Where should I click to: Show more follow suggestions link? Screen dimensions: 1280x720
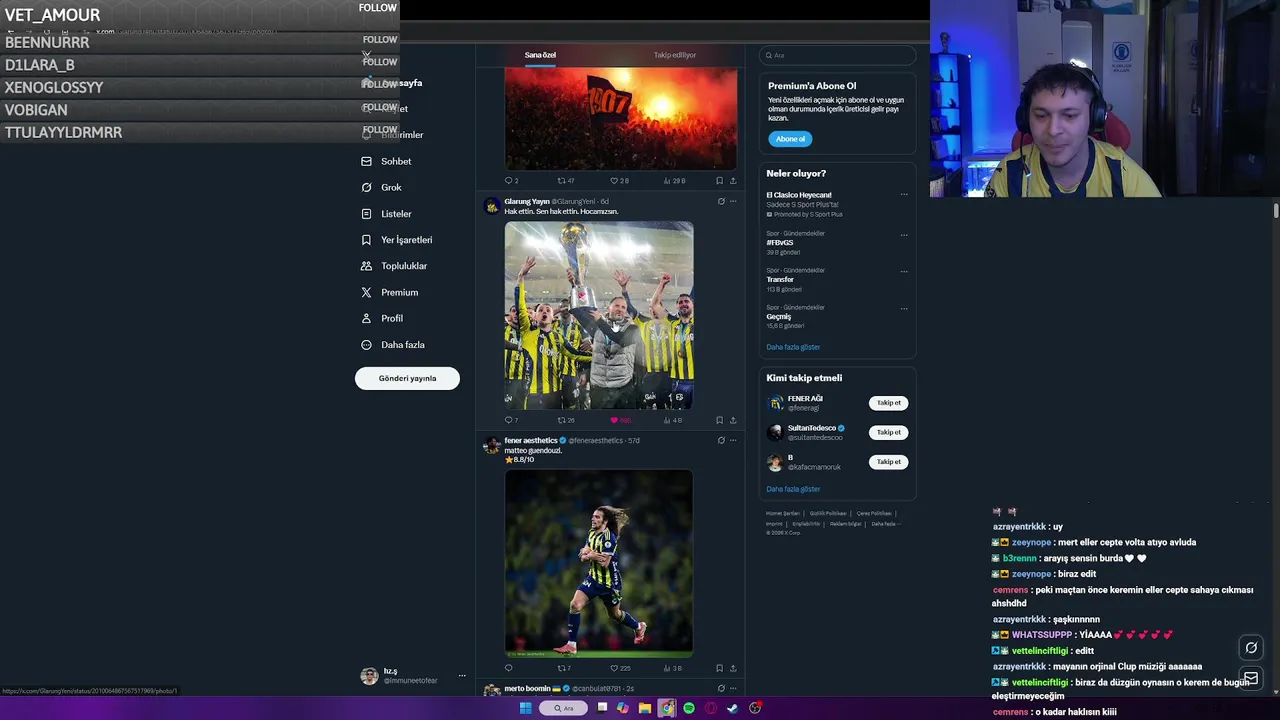(793, 489)
